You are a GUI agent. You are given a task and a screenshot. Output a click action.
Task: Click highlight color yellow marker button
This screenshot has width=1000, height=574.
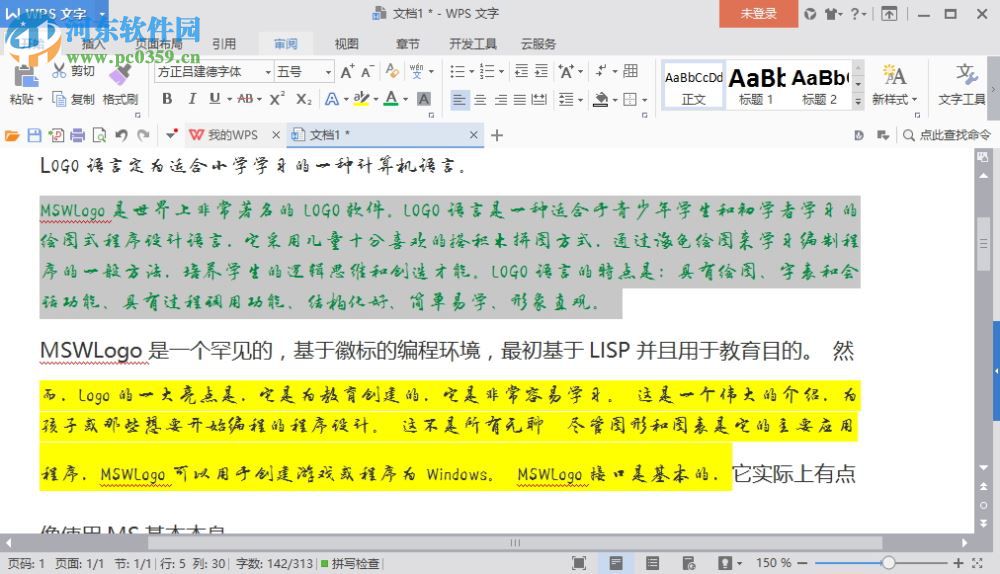tap(362, 98)
